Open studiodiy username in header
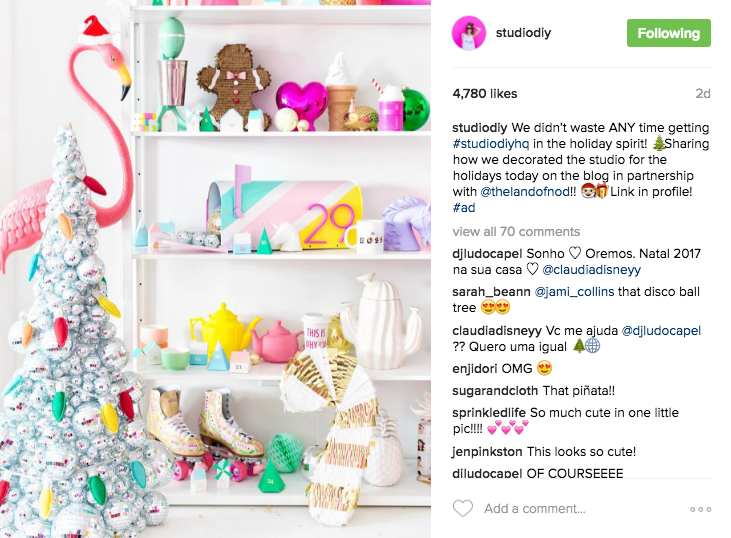This screenshot has width=731, height=538. coord(523,33)
